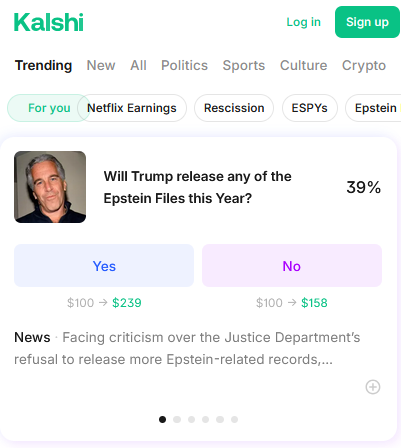Screen dimensions: 401x448
Task: Go to the Politics tab
Action: tap(184, 65)
